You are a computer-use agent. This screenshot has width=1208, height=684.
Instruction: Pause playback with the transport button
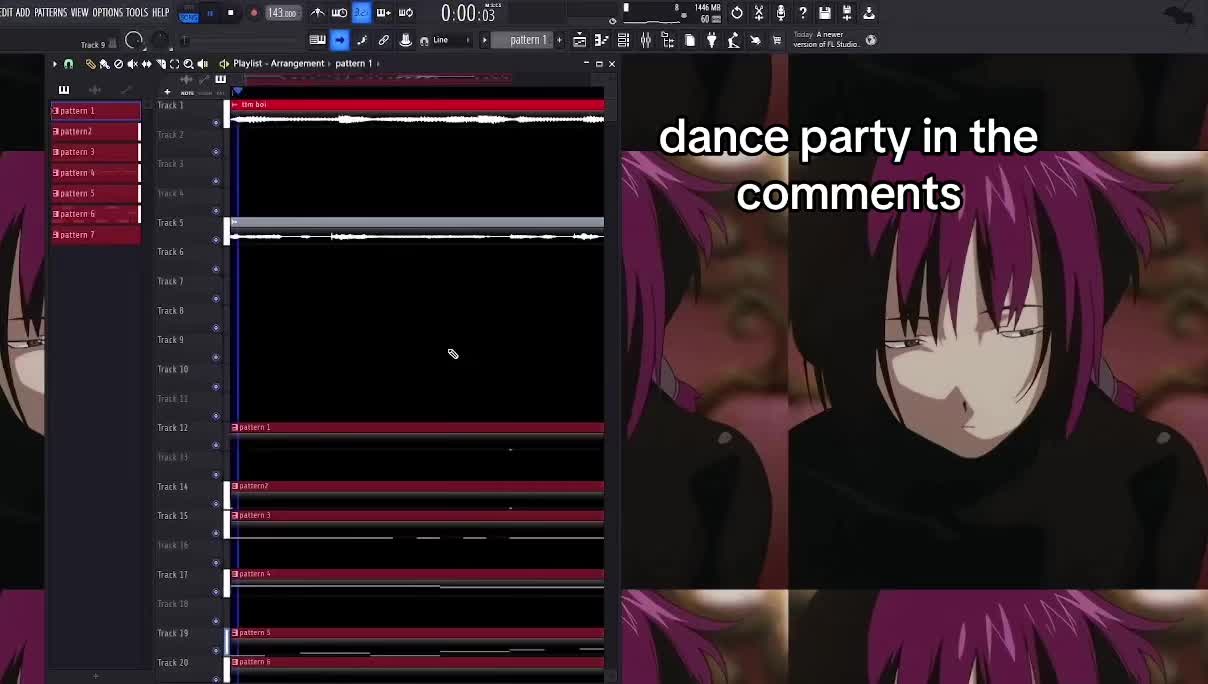point(210,13)
